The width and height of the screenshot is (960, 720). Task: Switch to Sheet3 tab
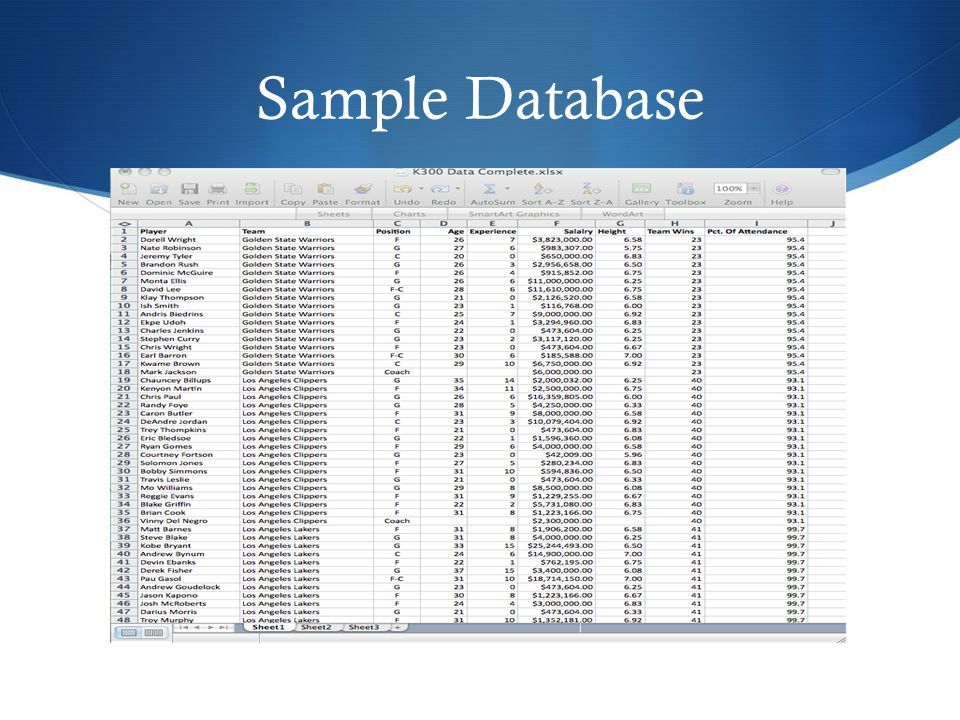[x=364, y=628]
